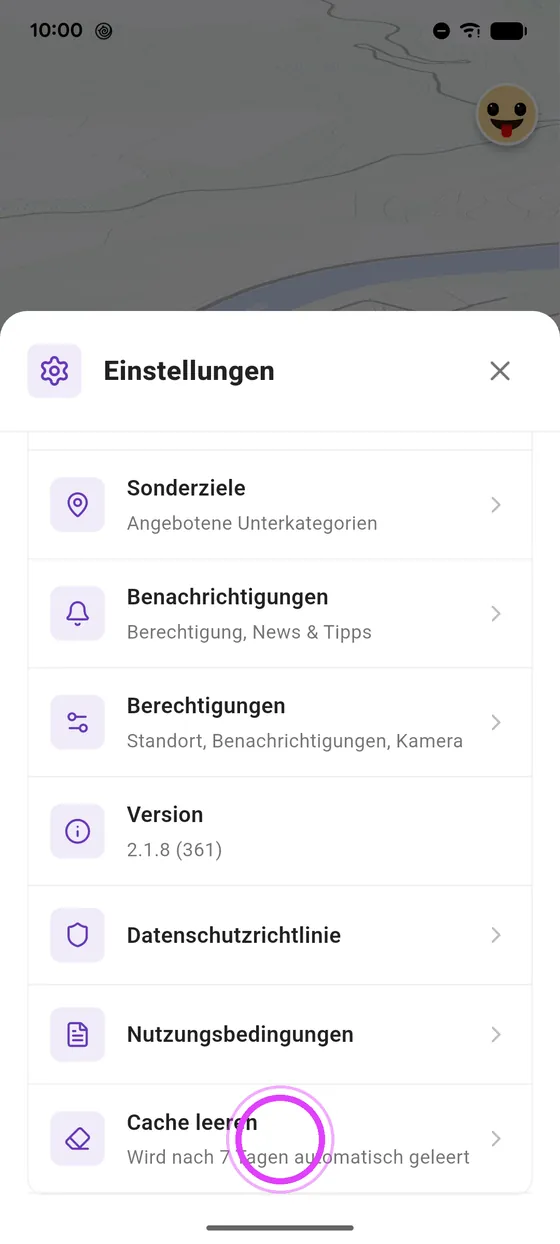Tap the Einstellungen gear icon
560x1244 pixels.
click(54, 371)
